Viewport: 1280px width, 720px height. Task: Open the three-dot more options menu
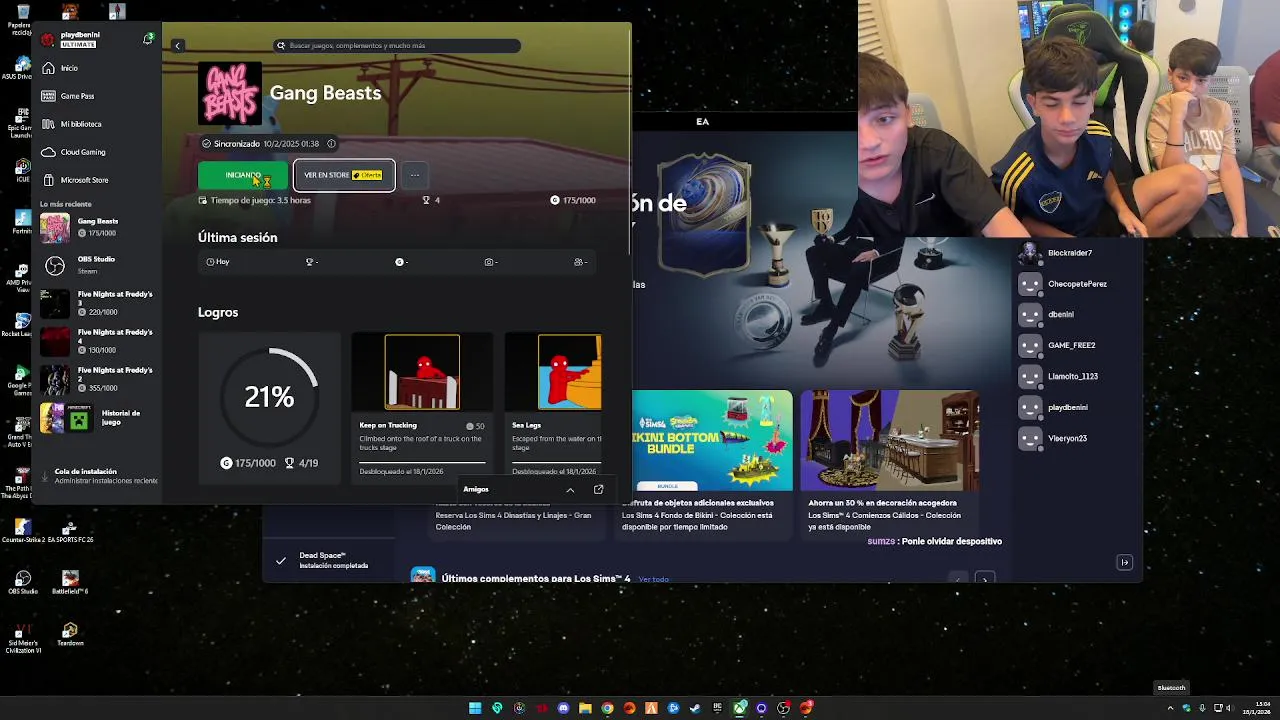[x=414, y=175]
